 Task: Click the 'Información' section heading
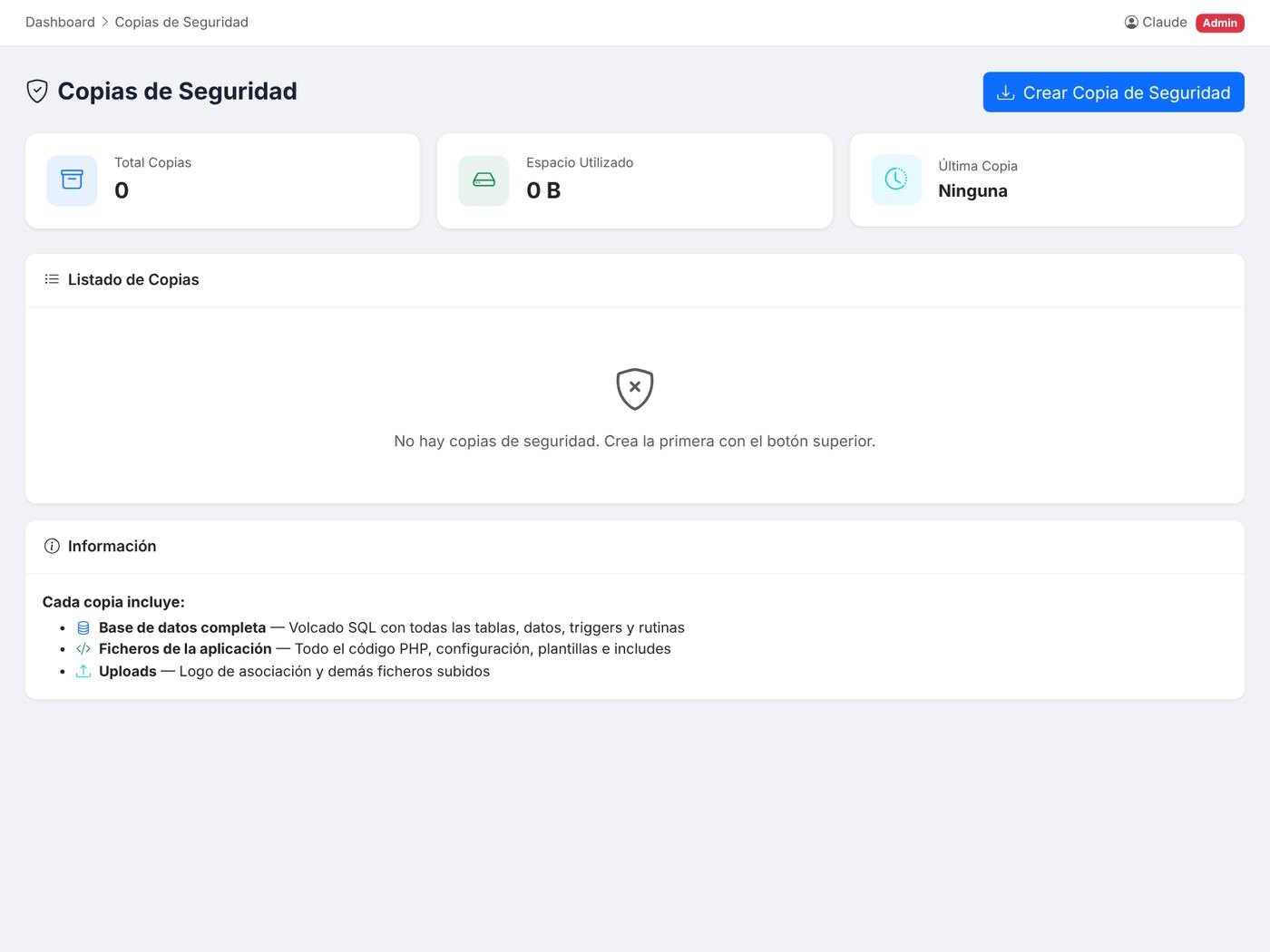click(112, 546)
